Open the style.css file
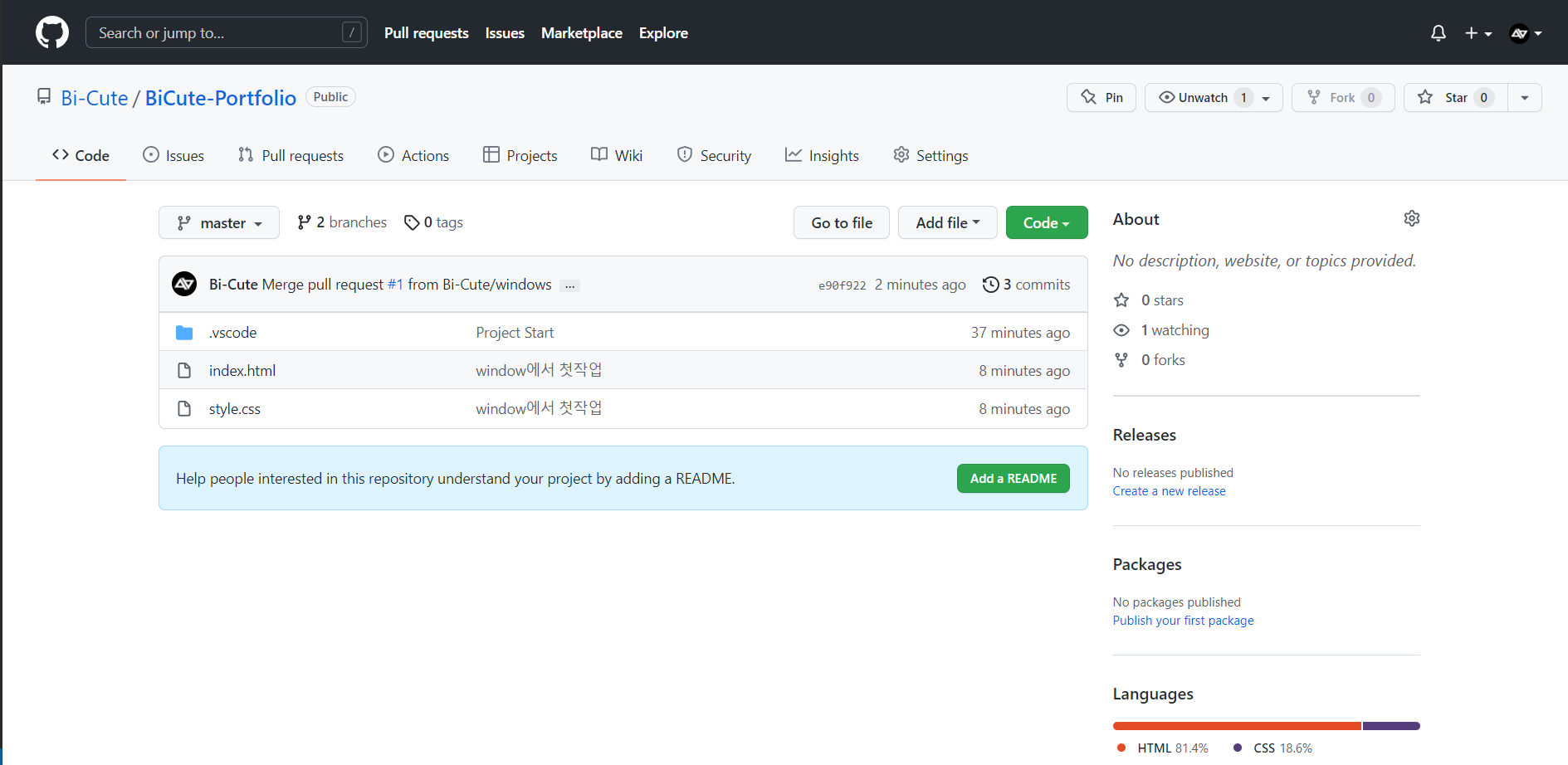Viewport: 1568px width, 765px height. point(235,409)
